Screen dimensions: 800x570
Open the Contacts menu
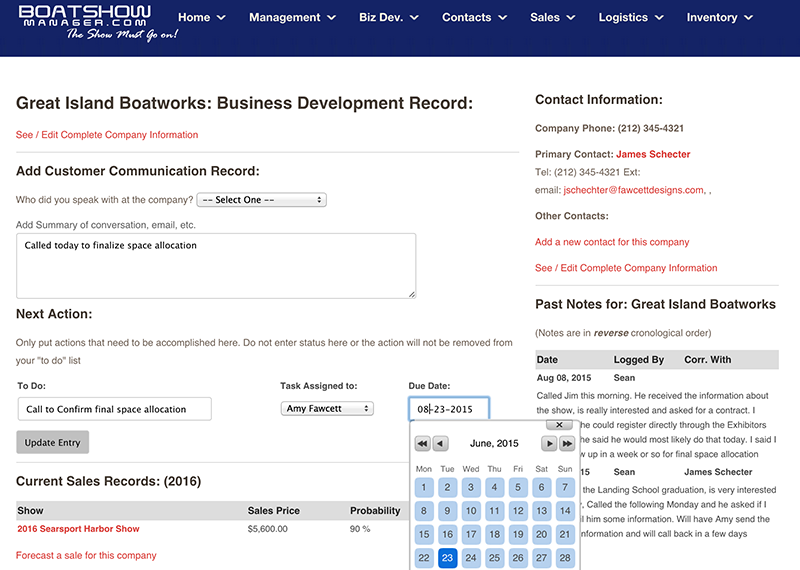tap(474, 17)
